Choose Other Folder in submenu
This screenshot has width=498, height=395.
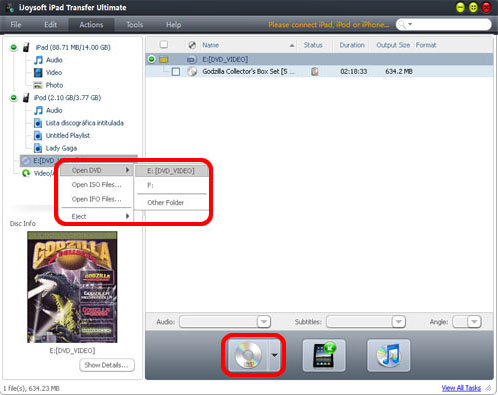[171, 203]
